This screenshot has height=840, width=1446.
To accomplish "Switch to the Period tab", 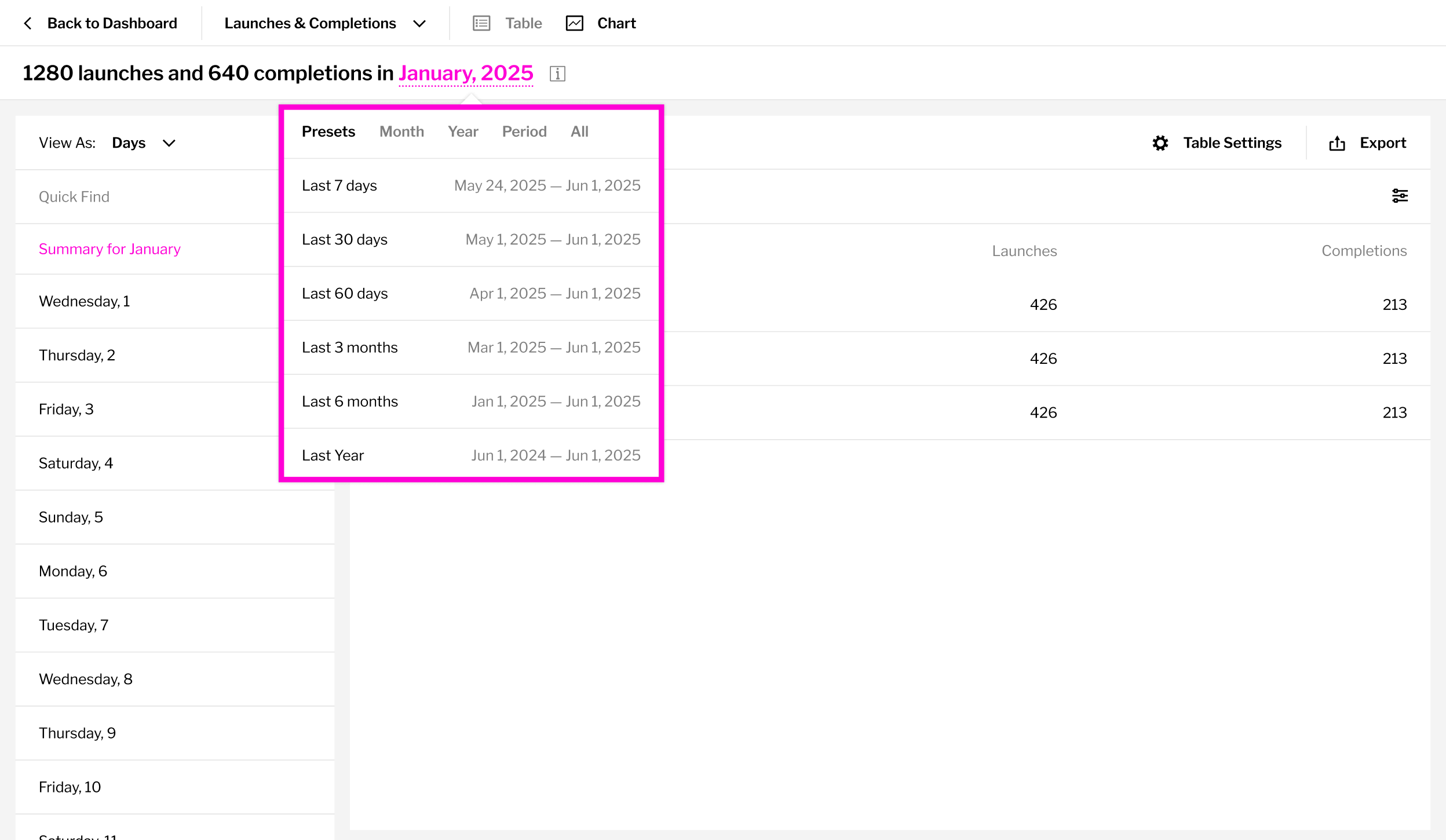I will [524, 132].
